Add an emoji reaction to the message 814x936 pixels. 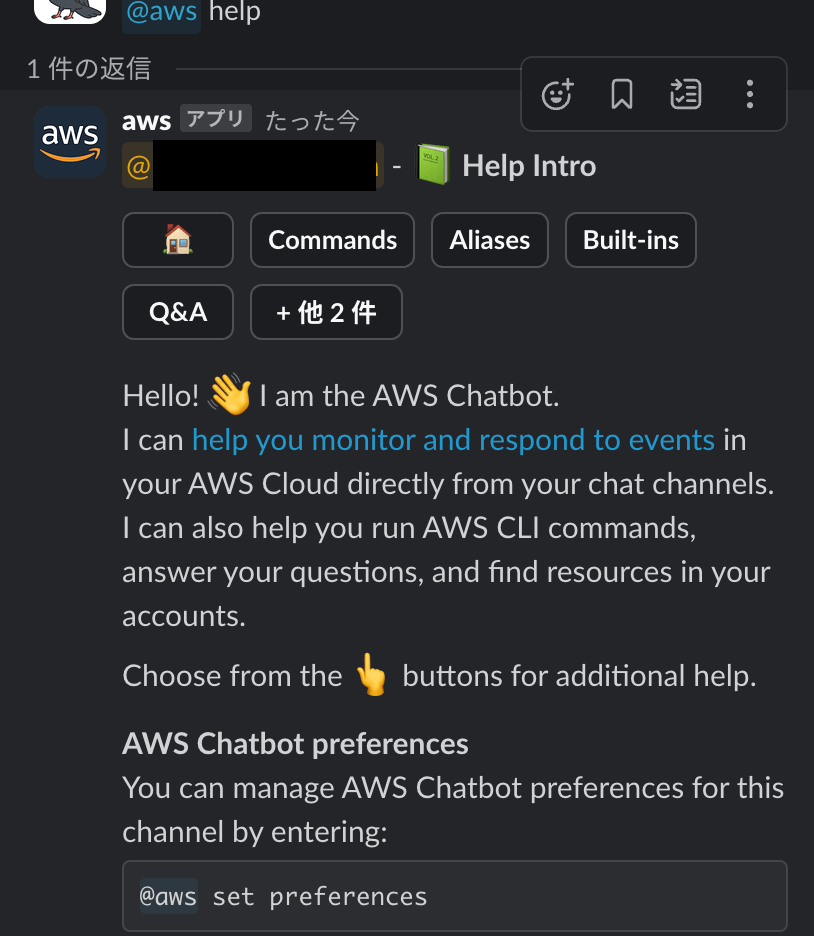pyautogui.click(x=557, y=94)
